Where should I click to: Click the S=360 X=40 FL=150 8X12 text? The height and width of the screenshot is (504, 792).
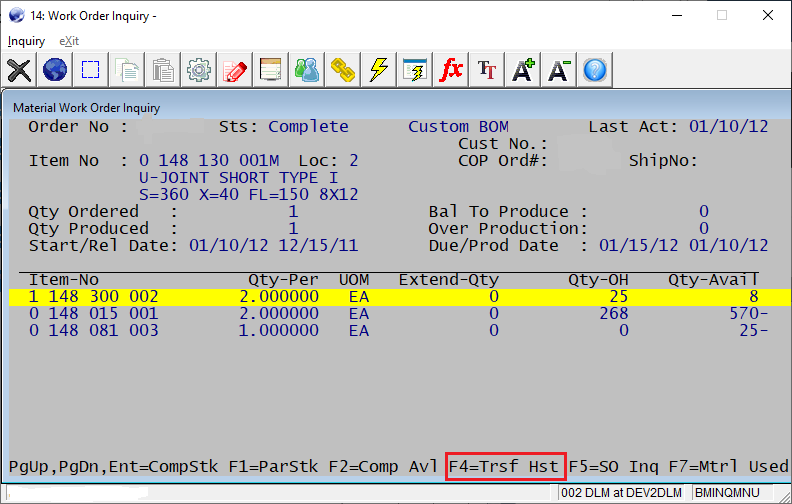249,194
